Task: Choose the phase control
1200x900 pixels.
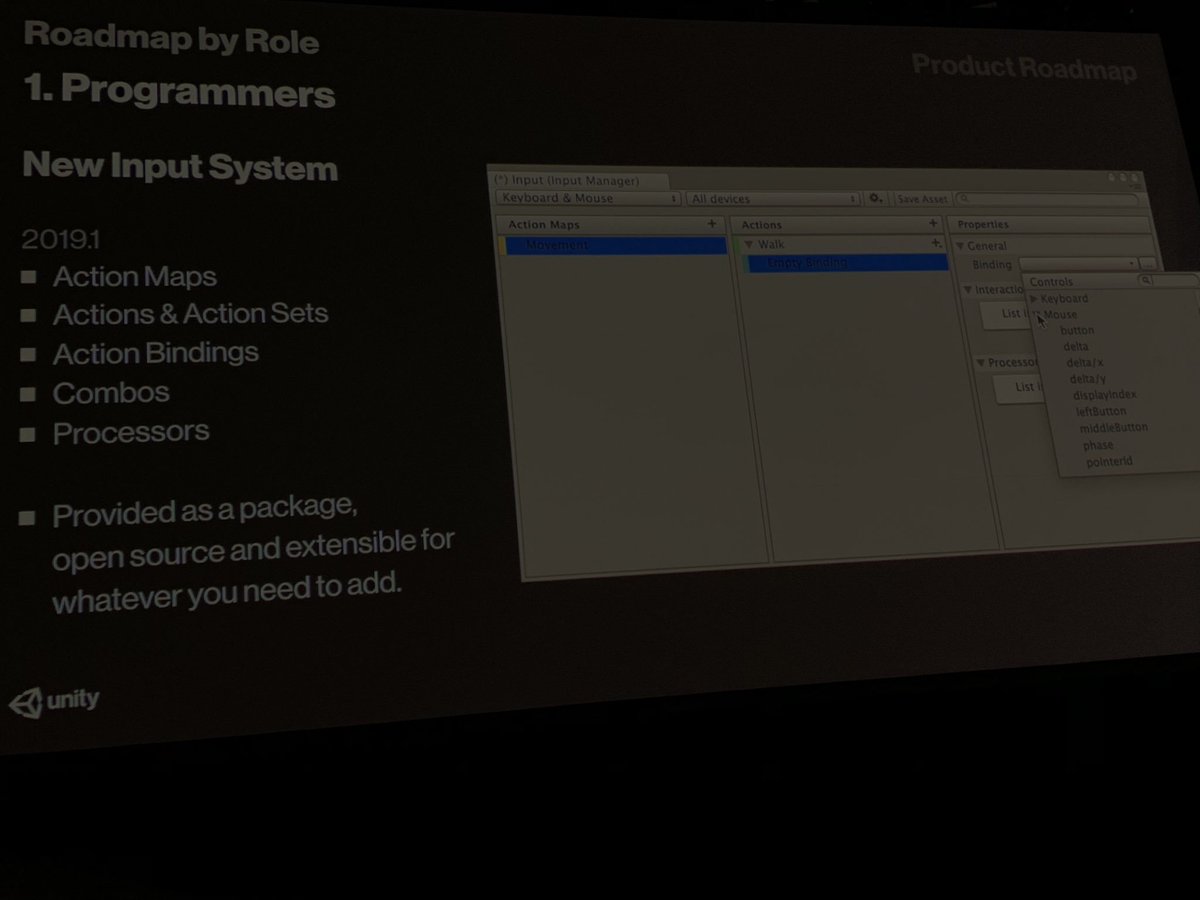Action: pyautogui.click(x=1098, y=445)
